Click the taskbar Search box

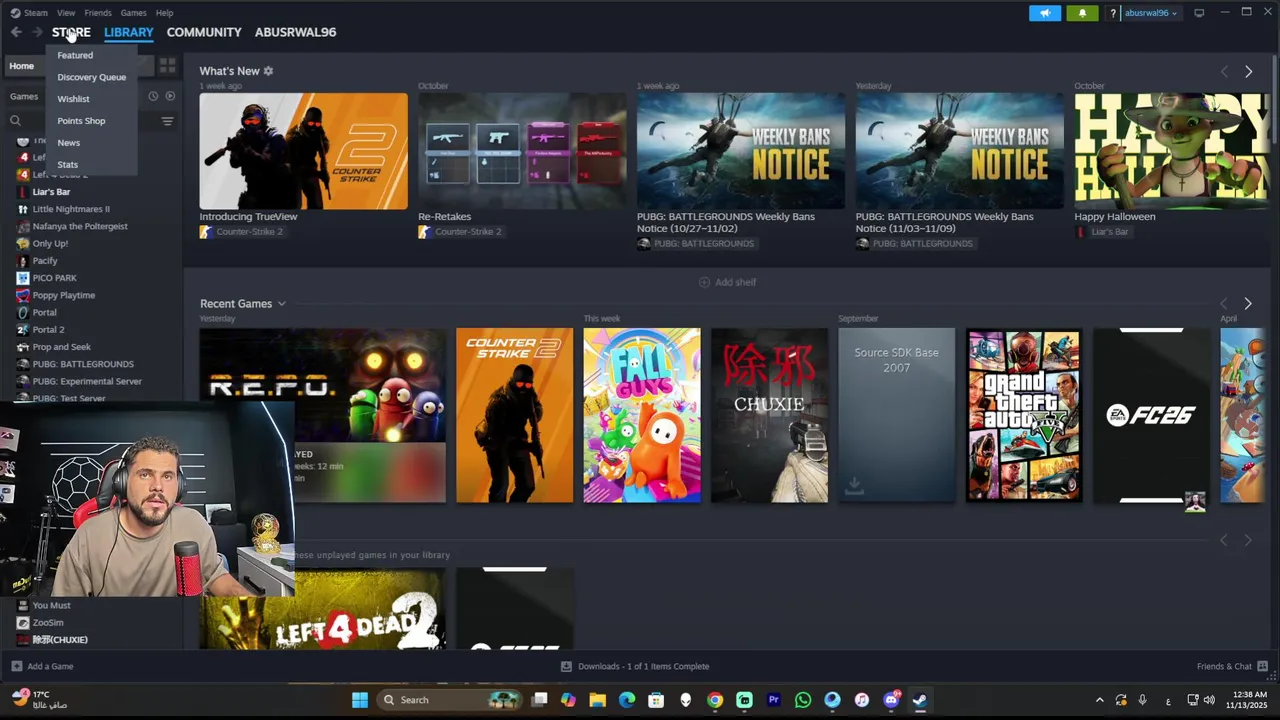coord(450,700)
